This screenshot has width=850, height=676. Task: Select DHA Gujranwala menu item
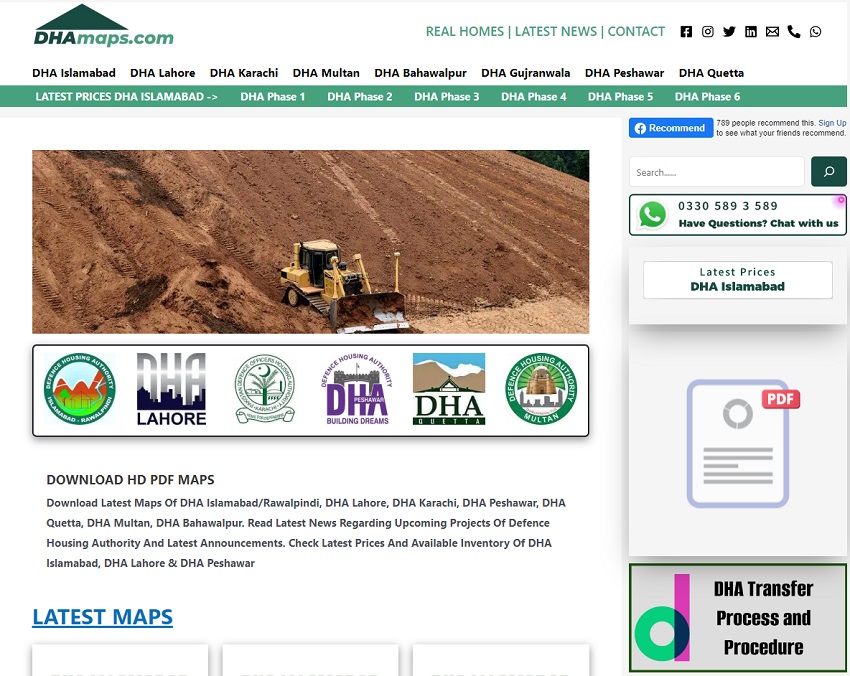click(525, 73)
